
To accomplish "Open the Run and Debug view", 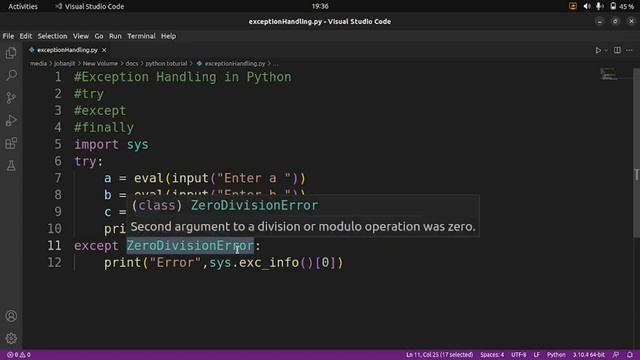I will 11,120.
